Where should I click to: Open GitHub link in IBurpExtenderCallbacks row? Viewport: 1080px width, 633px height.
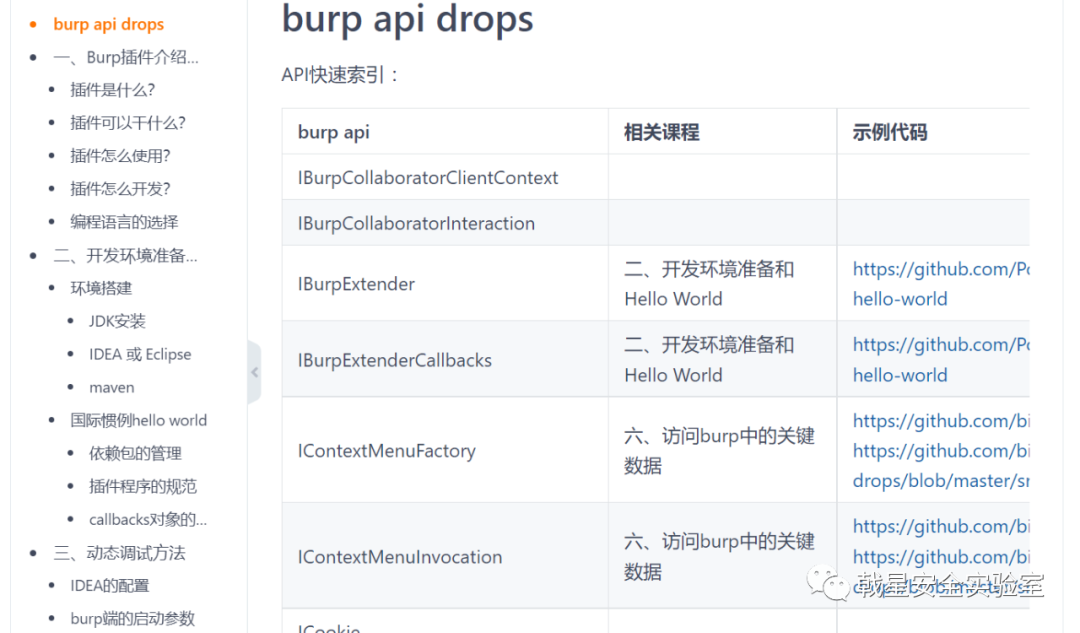(941, 345)
